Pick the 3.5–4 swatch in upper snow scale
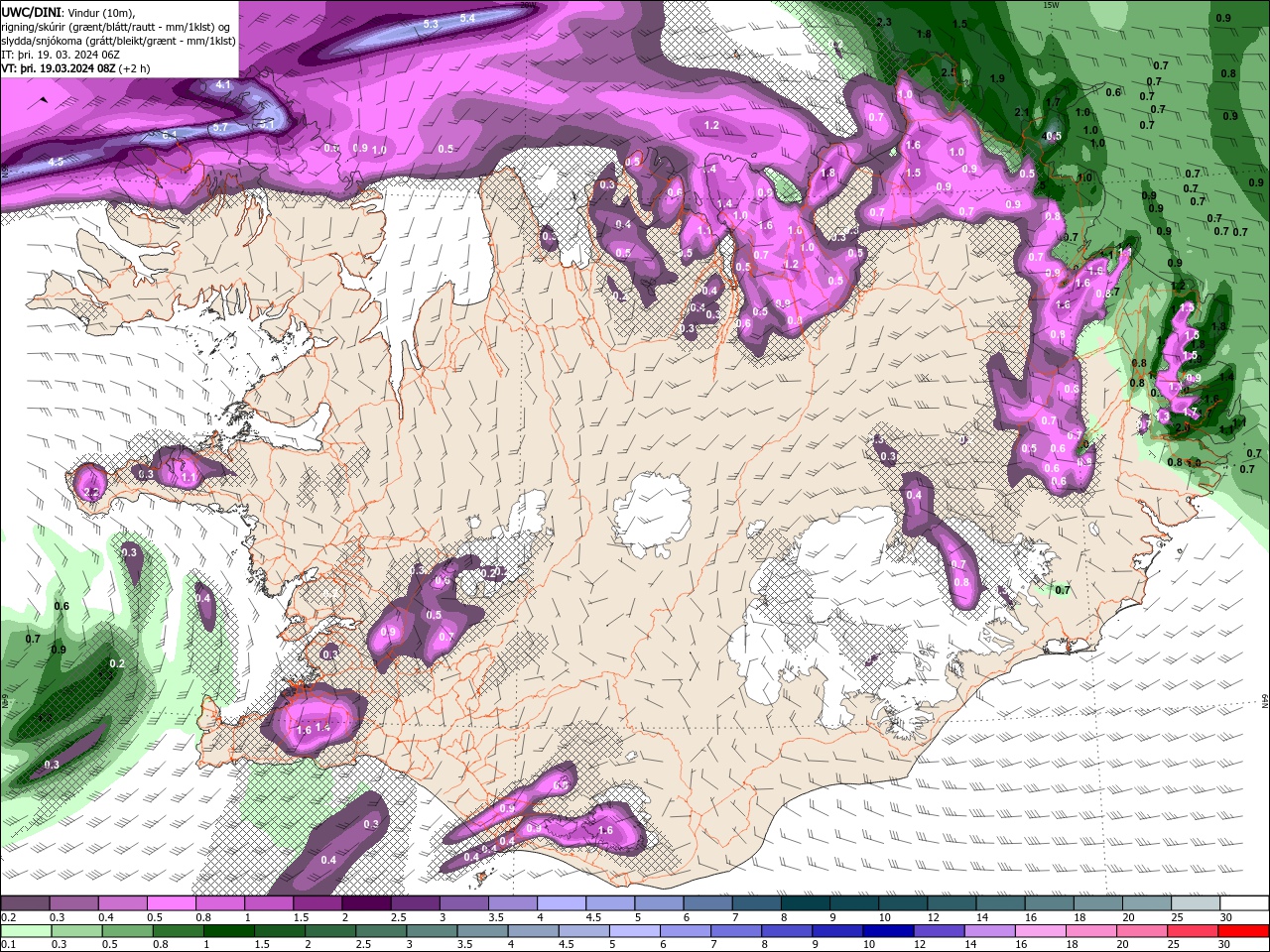This screenshot has height=952, width=1270. [512, 903]
